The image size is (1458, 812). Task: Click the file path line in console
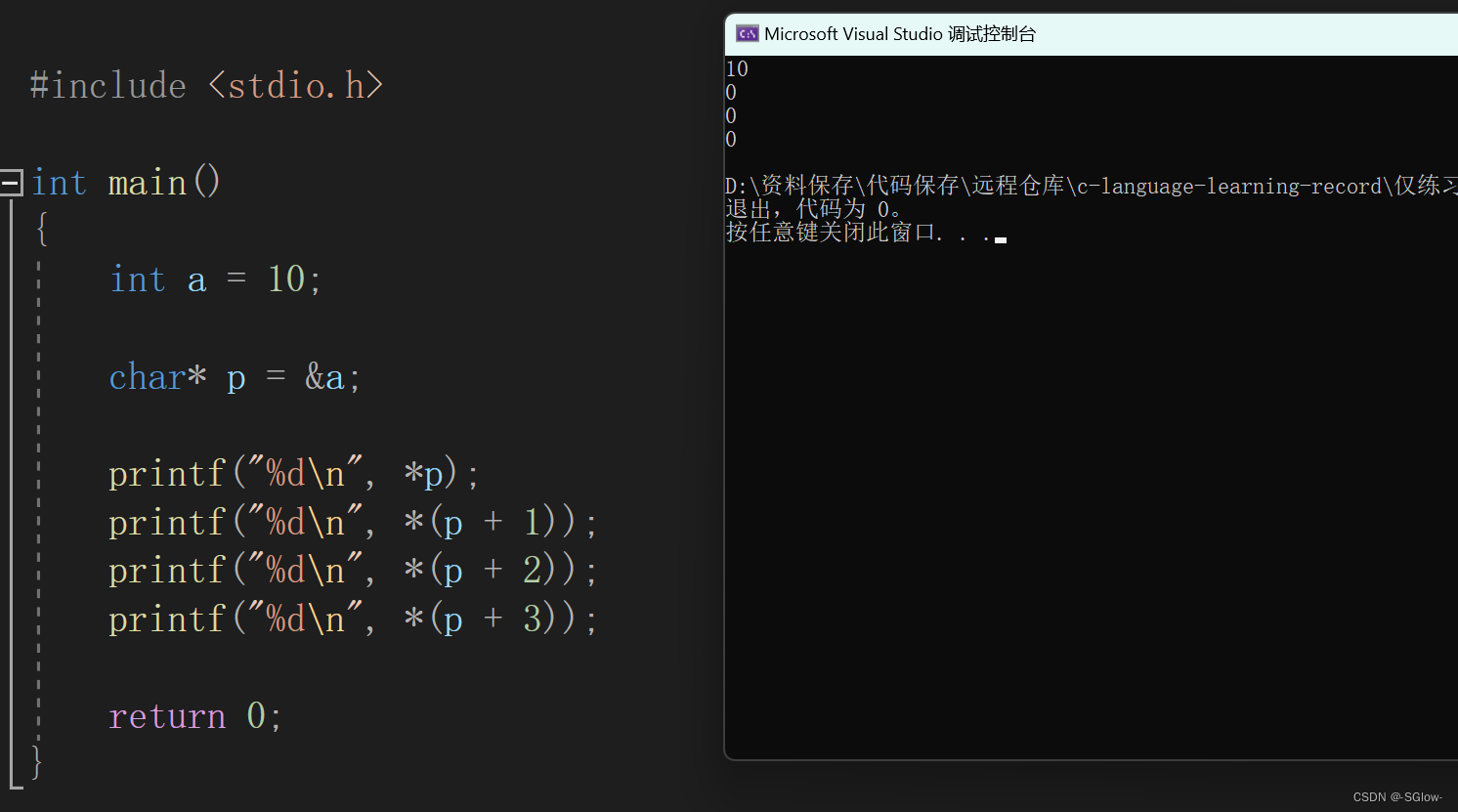point(1091,186)
